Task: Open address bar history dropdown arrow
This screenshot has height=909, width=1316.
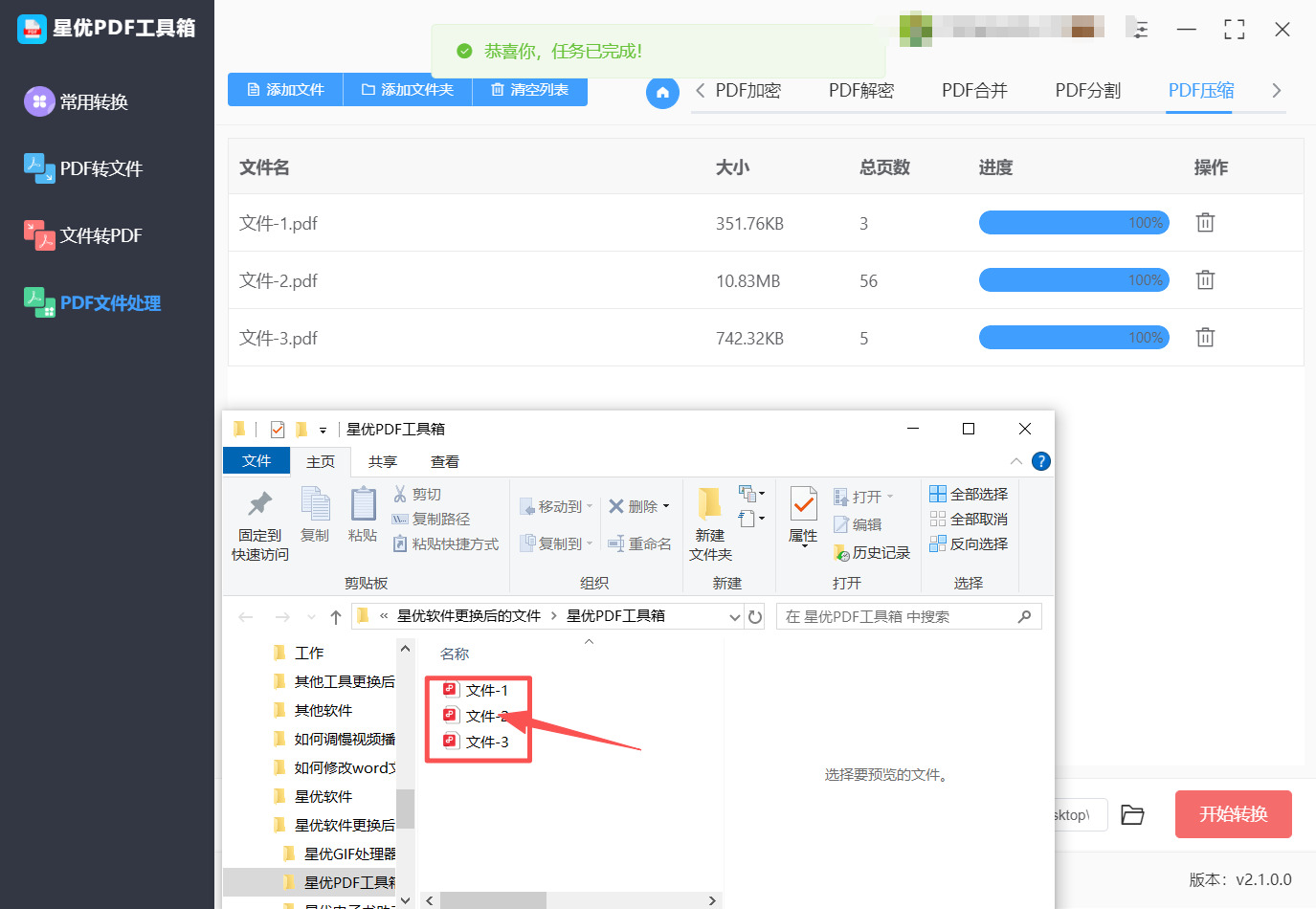Action: coord(735,617)
